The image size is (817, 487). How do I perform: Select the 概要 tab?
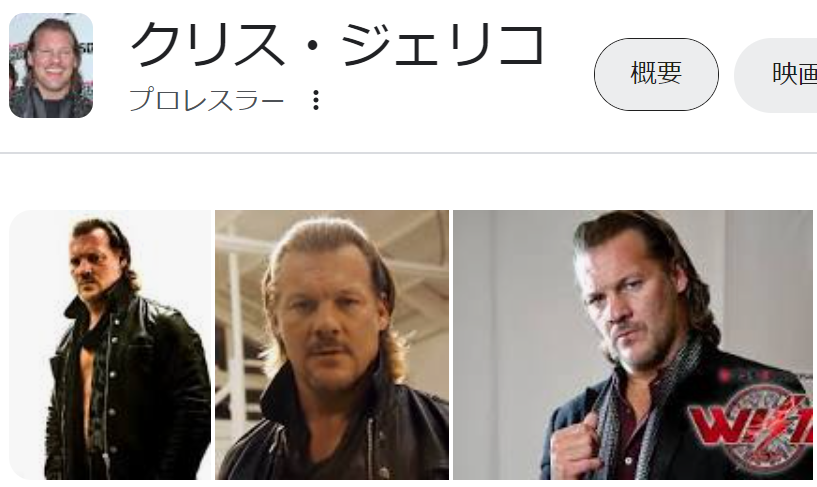[656, 74]
